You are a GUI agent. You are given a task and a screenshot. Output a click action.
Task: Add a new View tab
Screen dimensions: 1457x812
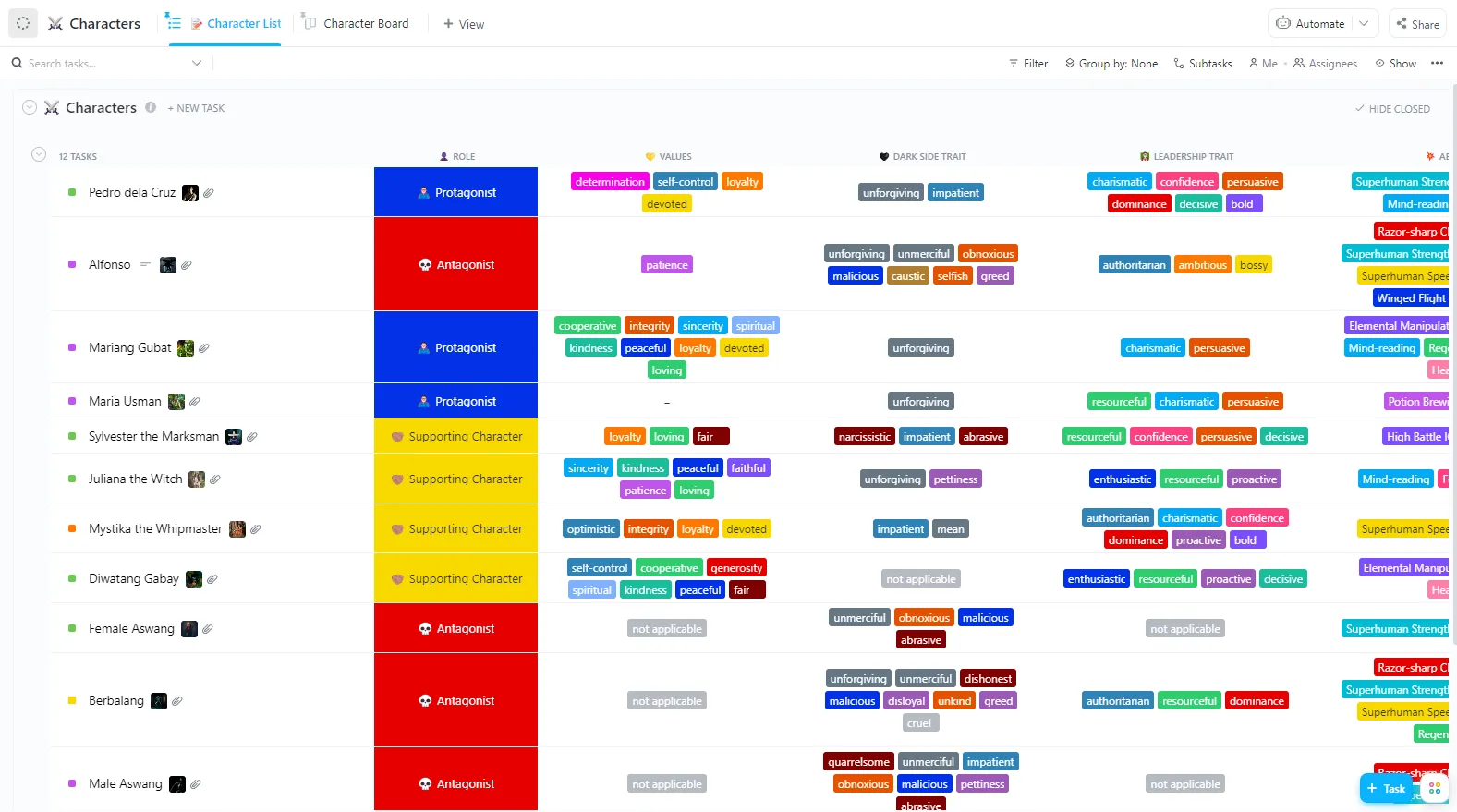[x=464, y=24]
